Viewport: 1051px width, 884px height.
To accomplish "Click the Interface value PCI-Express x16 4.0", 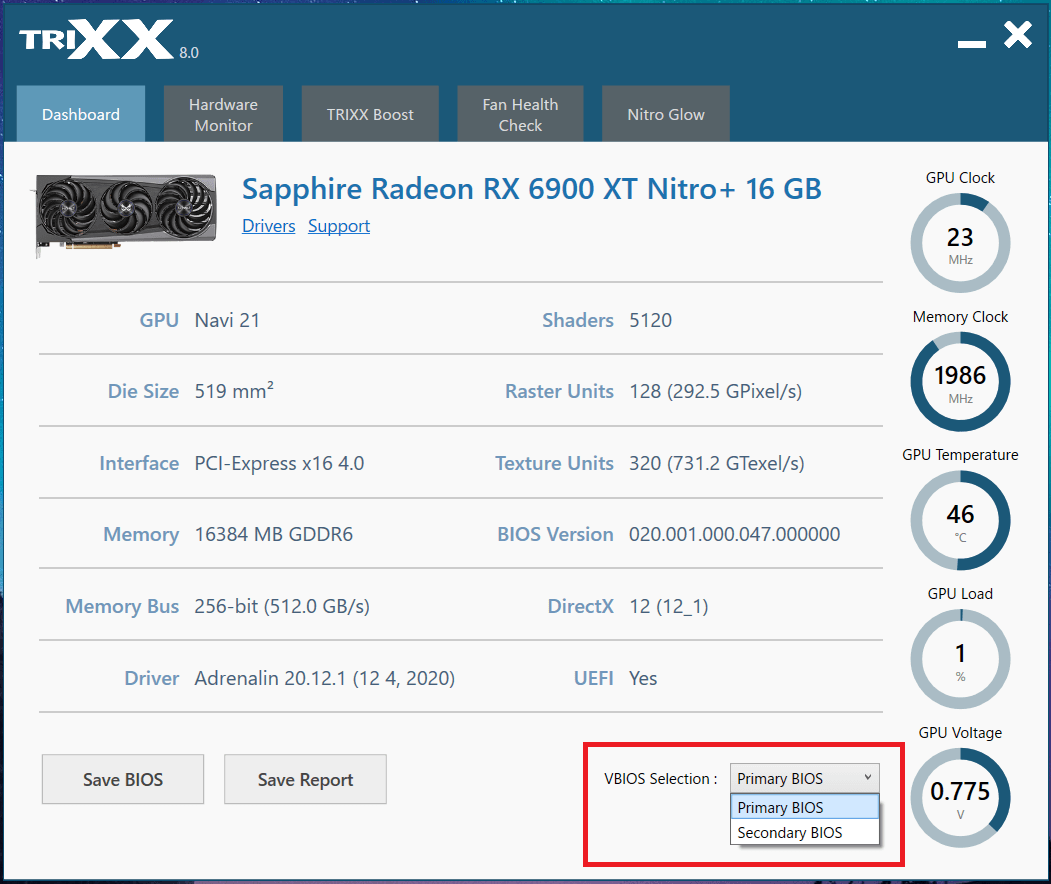I will (279, 463).
